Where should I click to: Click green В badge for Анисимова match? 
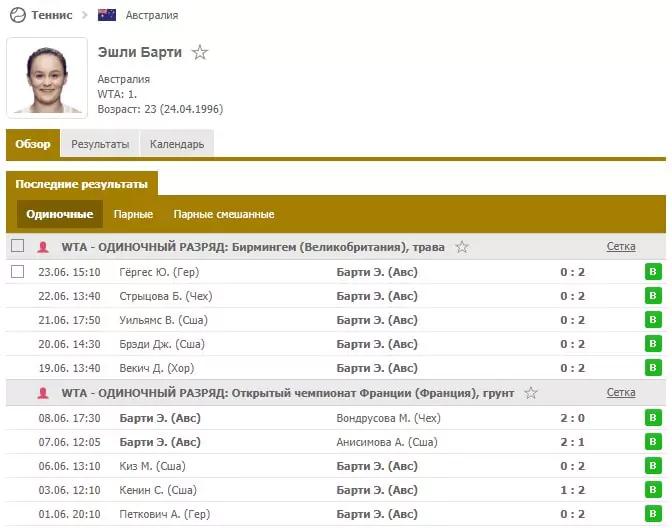click(x=653, y=442)
